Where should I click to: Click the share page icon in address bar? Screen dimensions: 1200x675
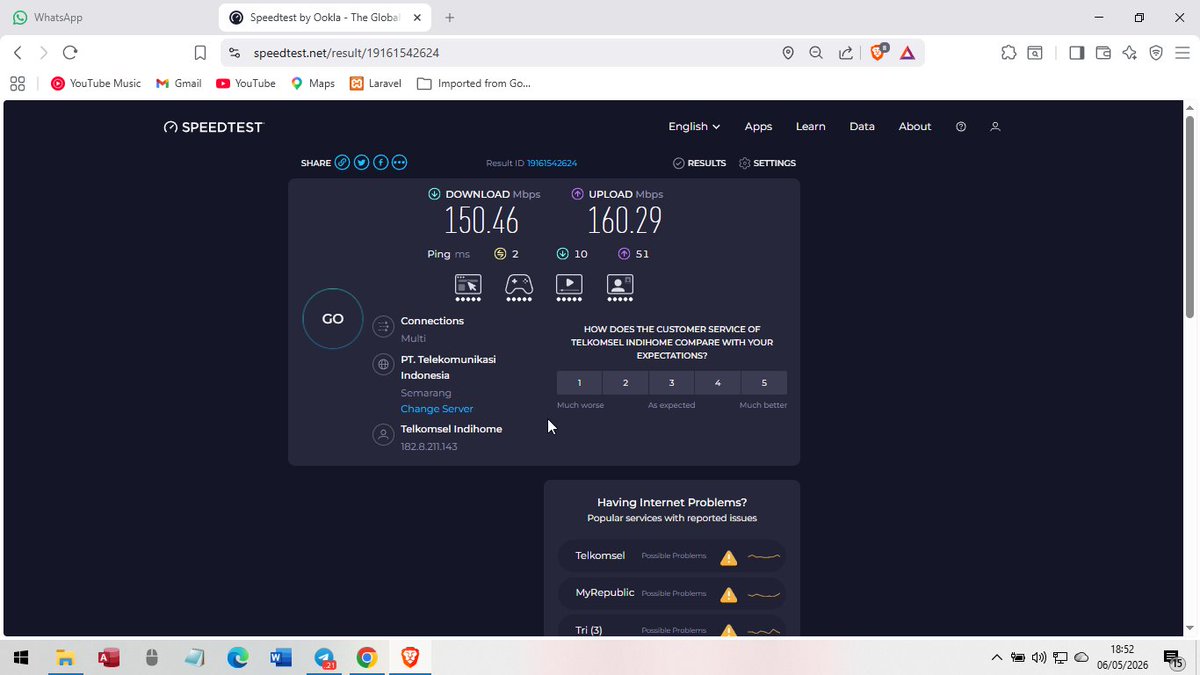click(846, 53)
